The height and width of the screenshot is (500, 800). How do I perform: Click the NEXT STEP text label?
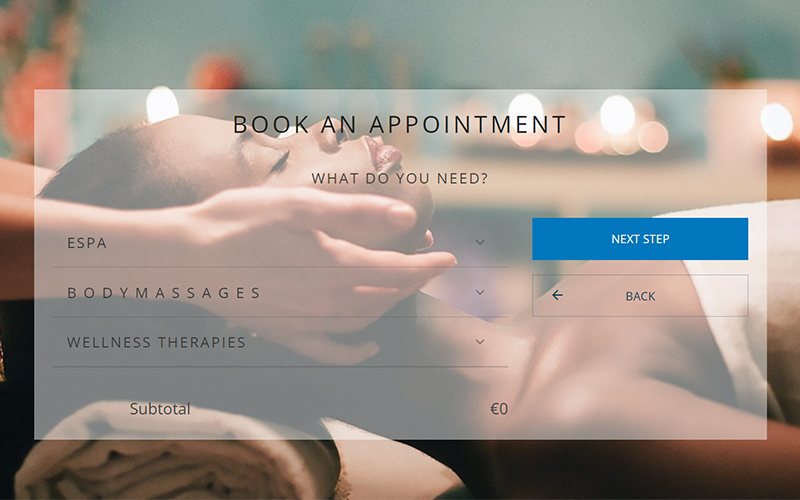click(x=640, y=239)
